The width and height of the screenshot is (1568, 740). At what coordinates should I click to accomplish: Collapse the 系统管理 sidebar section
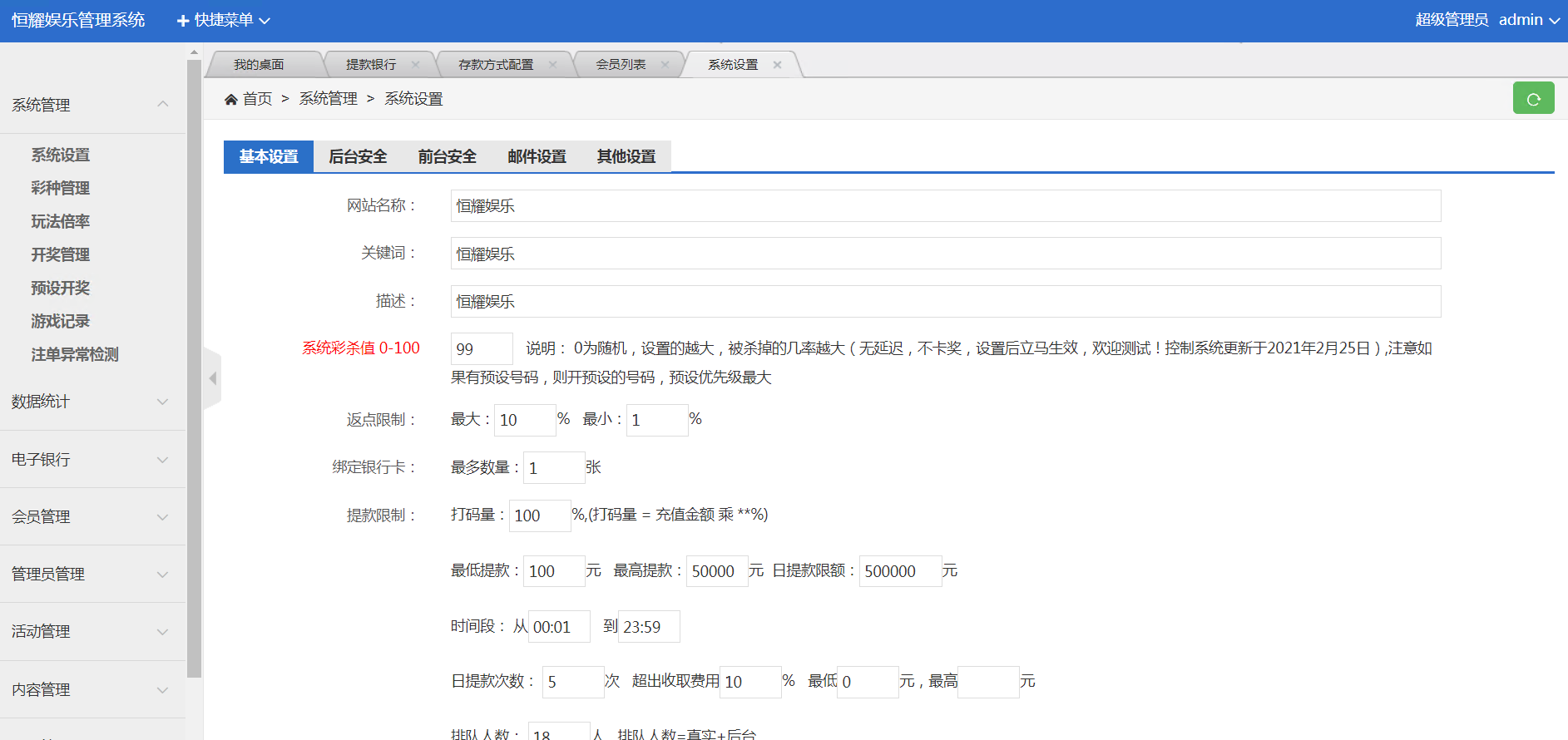pos(92,105)
